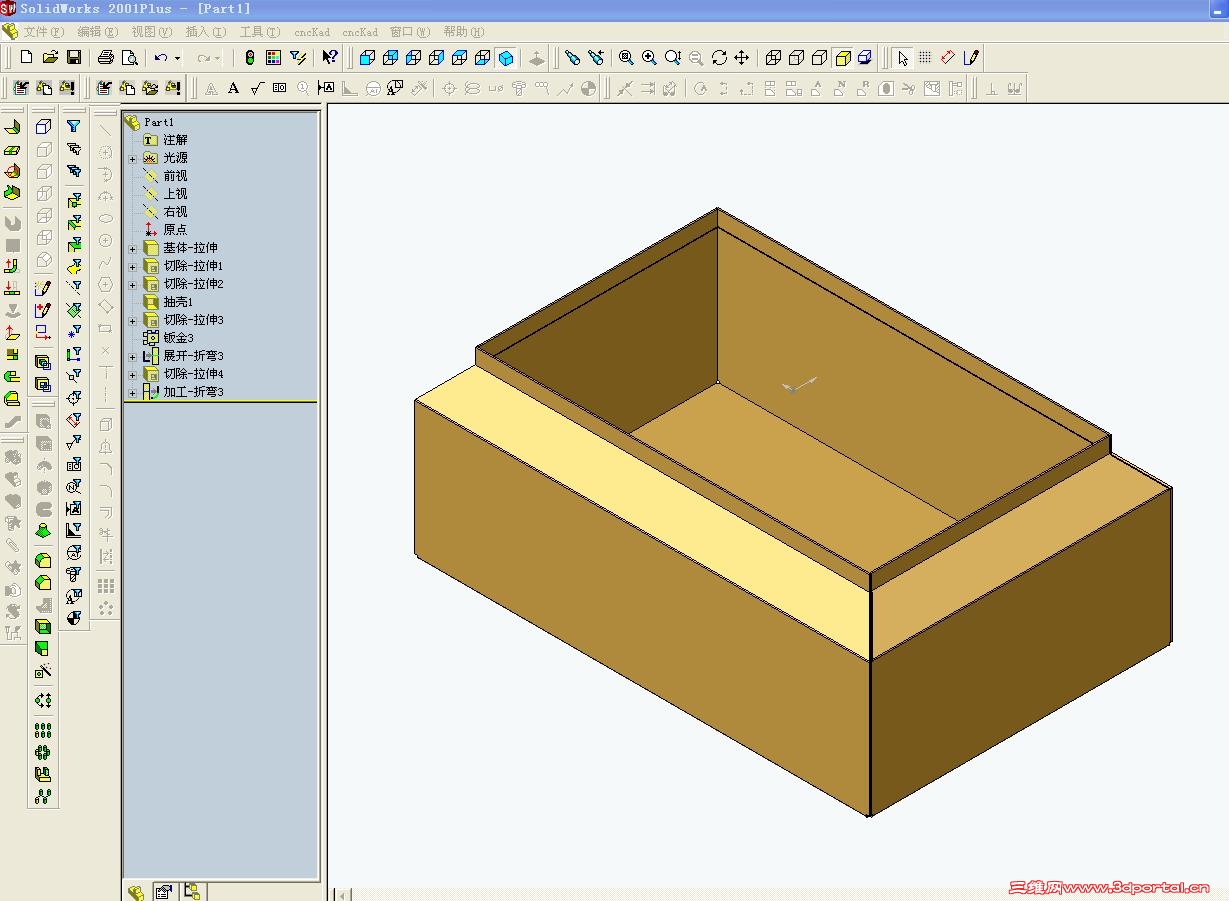The height and width of the screenshot is (901, 1229).
Task: Open the 文件(F) menu
Action: [x=43, y=32]
